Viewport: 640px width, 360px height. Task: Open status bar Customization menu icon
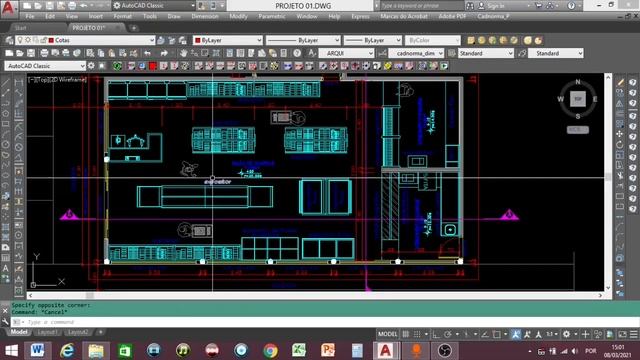633,334
